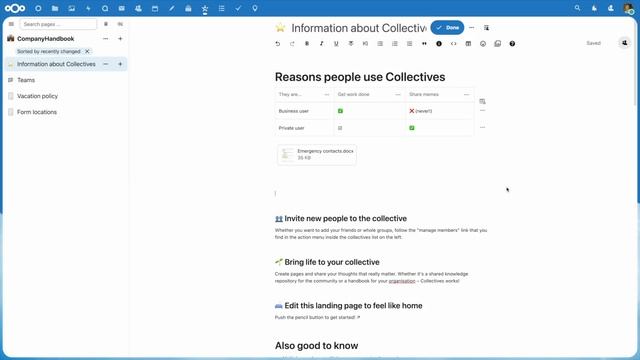640x360 pixels.
Task: Open the Private user row menu
Action: 482,128
